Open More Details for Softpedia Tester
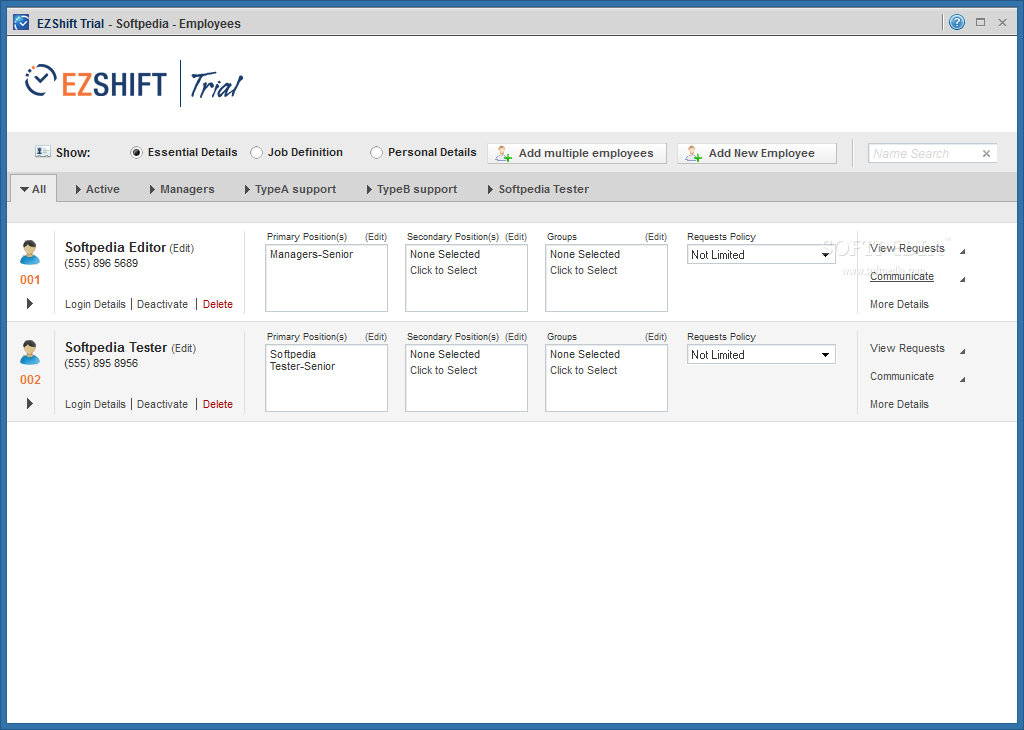The image size is (1024, 730). [x=899, y=404]
